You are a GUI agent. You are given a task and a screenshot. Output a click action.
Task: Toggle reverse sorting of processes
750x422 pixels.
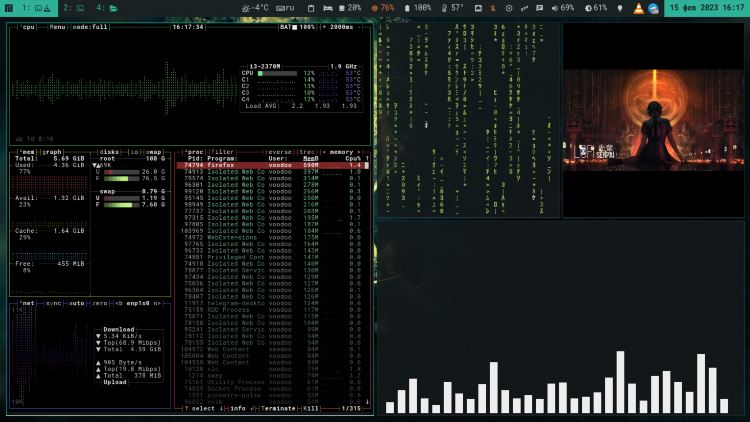coord(278,152)
